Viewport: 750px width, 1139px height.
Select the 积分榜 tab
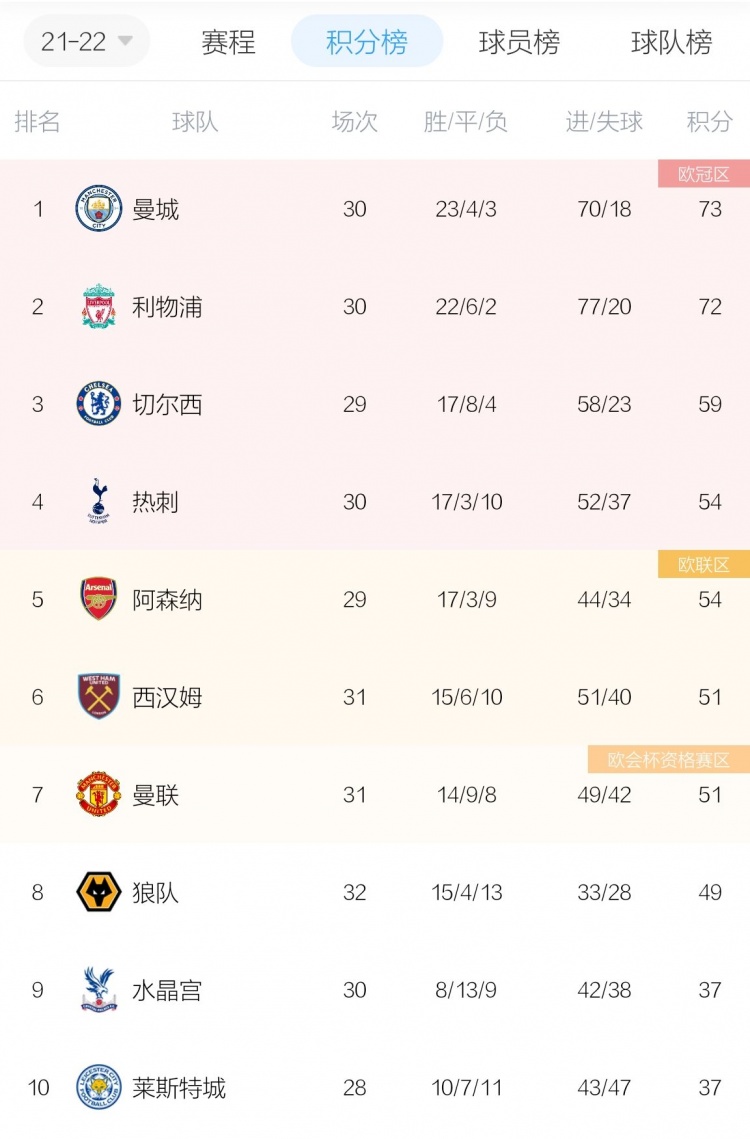tap(367, 41)
